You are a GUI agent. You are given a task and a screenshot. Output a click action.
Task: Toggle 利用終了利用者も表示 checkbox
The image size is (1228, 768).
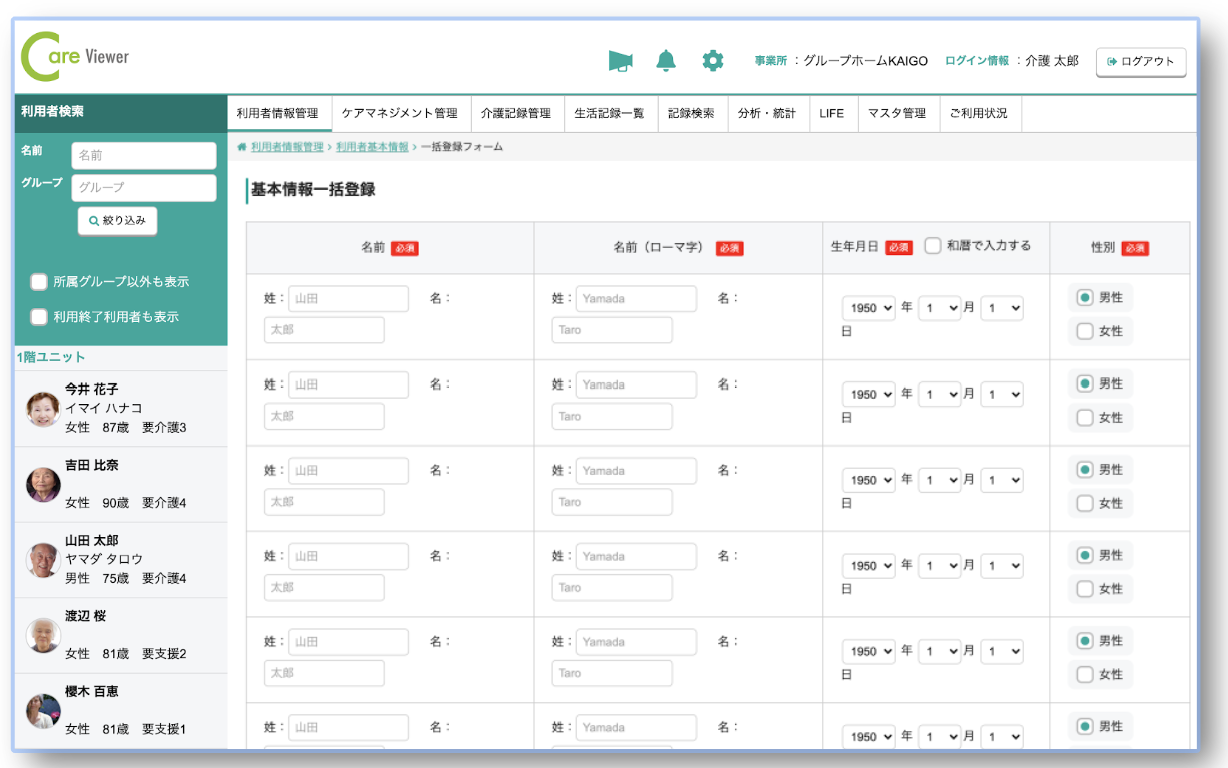pyautogui.click(x=39, y=317)
